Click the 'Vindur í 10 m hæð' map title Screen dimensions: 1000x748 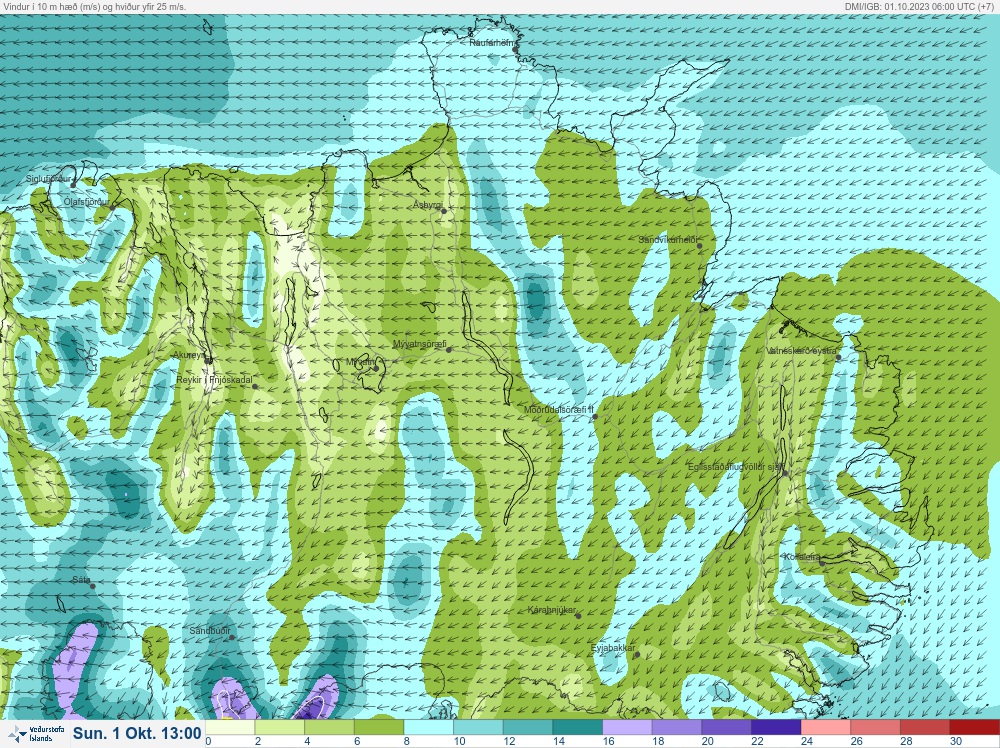click(94, 6)
